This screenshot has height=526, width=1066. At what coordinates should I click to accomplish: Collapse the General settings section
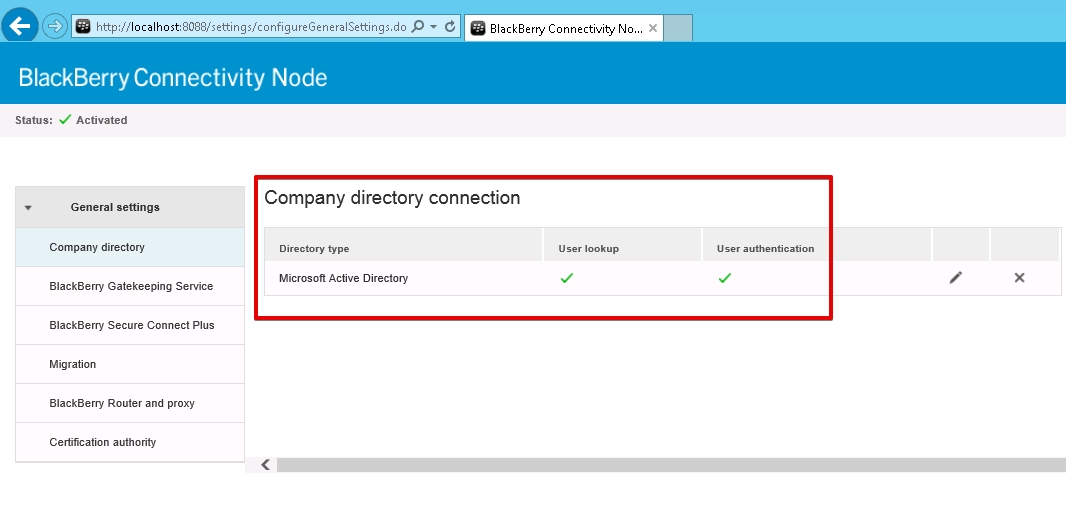tap(28, 208)
